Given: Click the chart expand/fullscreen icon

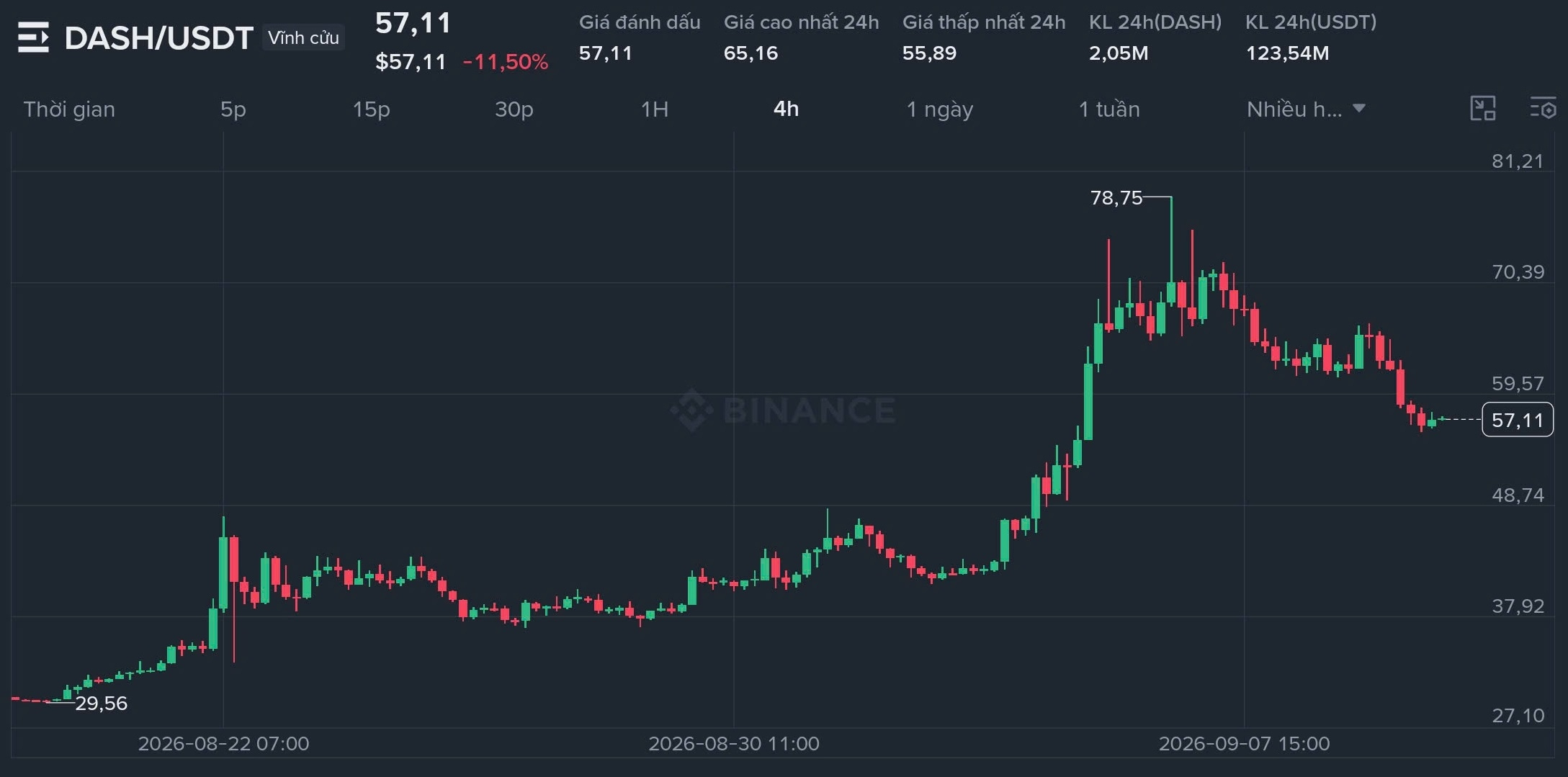Looking at the screenshot, I should coord(1482,109).
